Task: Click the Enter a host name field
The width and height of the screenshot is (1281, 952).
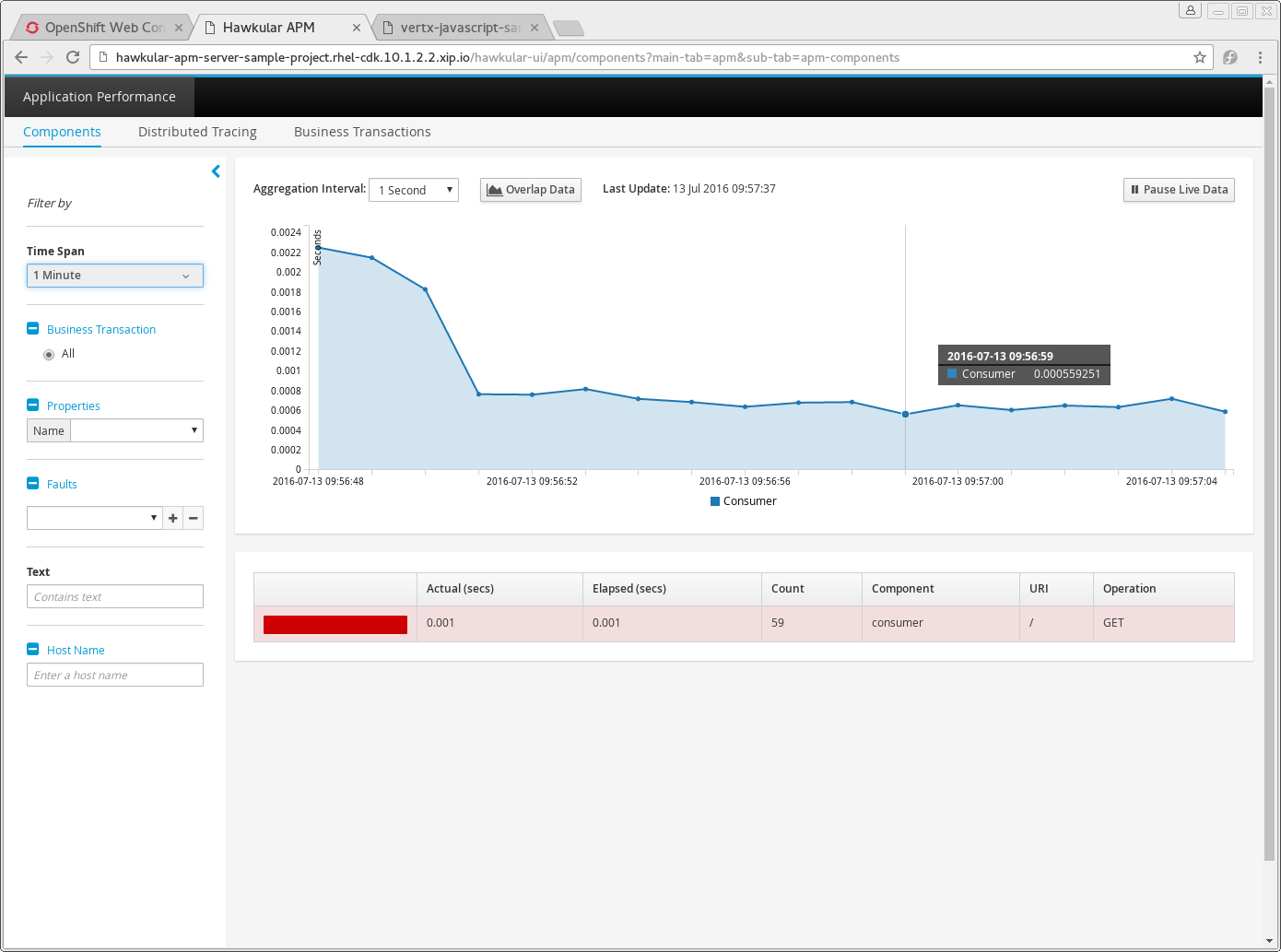Action: click(115, 675)
